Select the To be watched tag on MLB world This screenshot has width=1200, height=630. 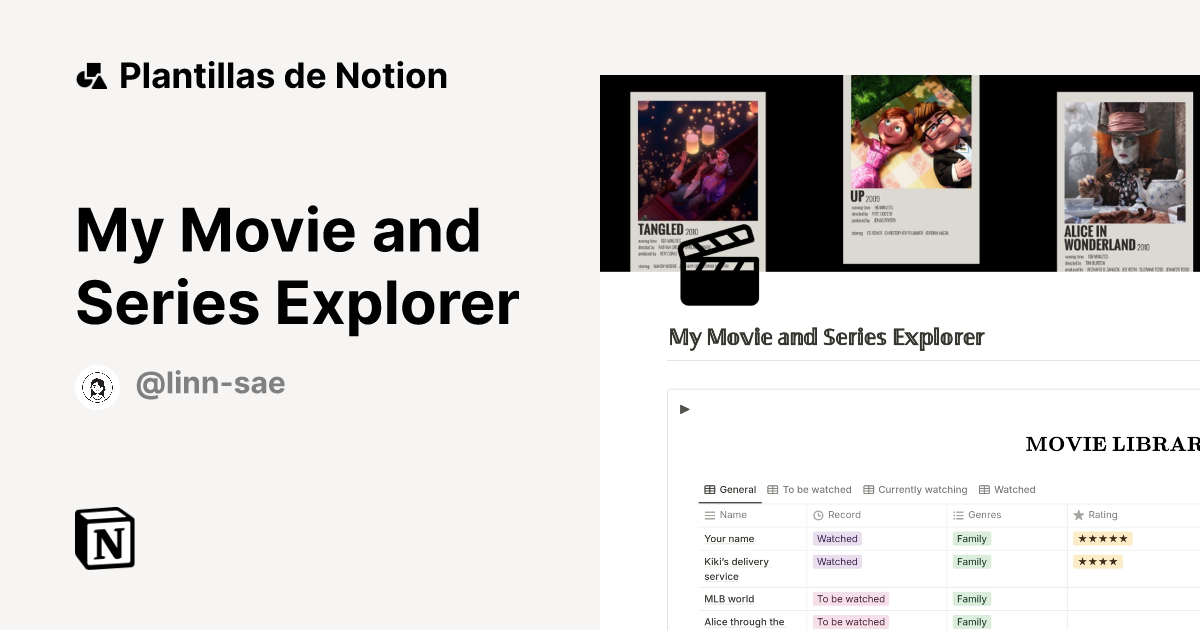[x=850, y=598]
